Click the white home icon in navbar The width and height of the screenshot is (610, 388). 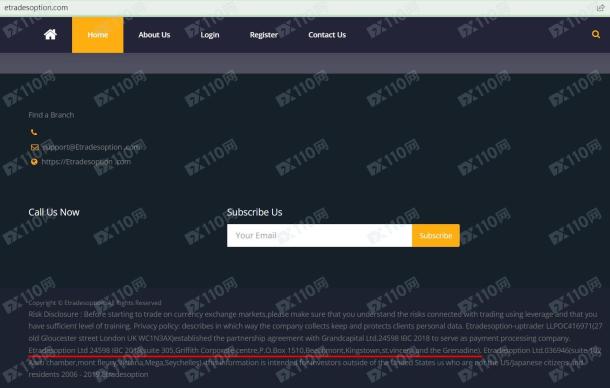50,35
